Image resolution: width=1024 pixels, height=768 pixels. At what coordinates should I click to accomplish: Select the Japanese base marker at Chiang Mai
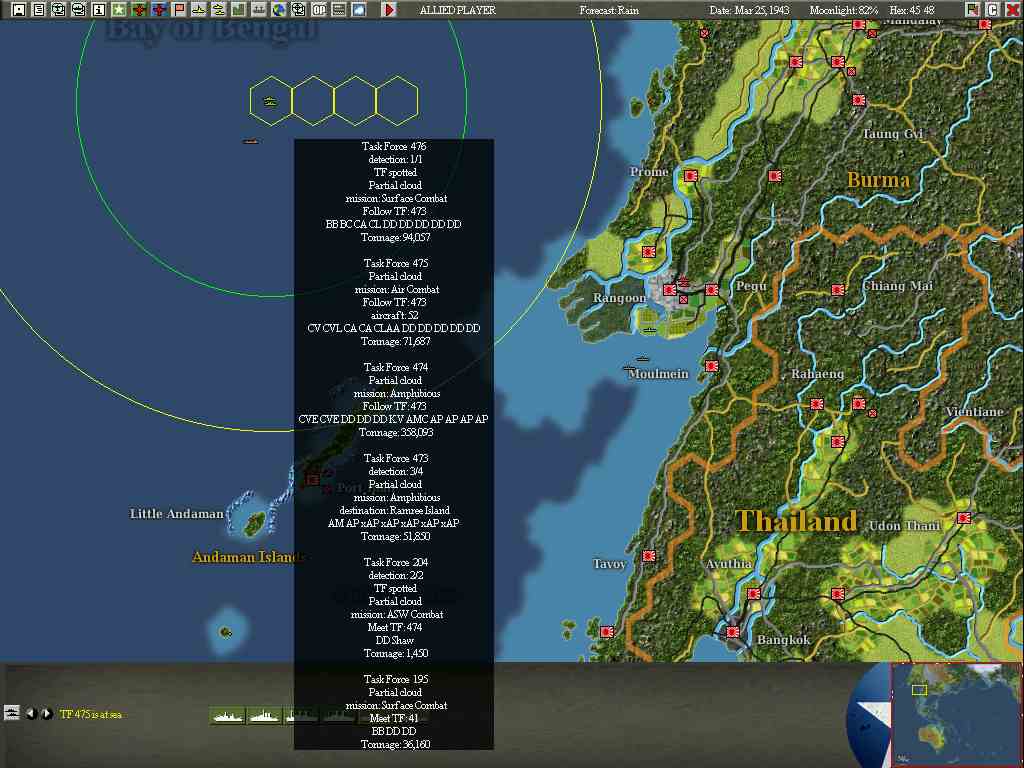838,289
